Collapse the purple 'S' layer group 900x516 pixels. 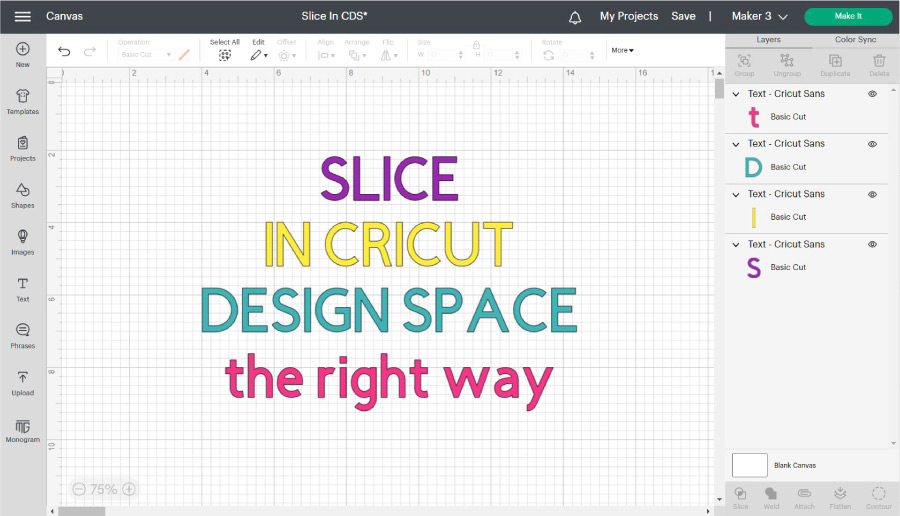736,245
